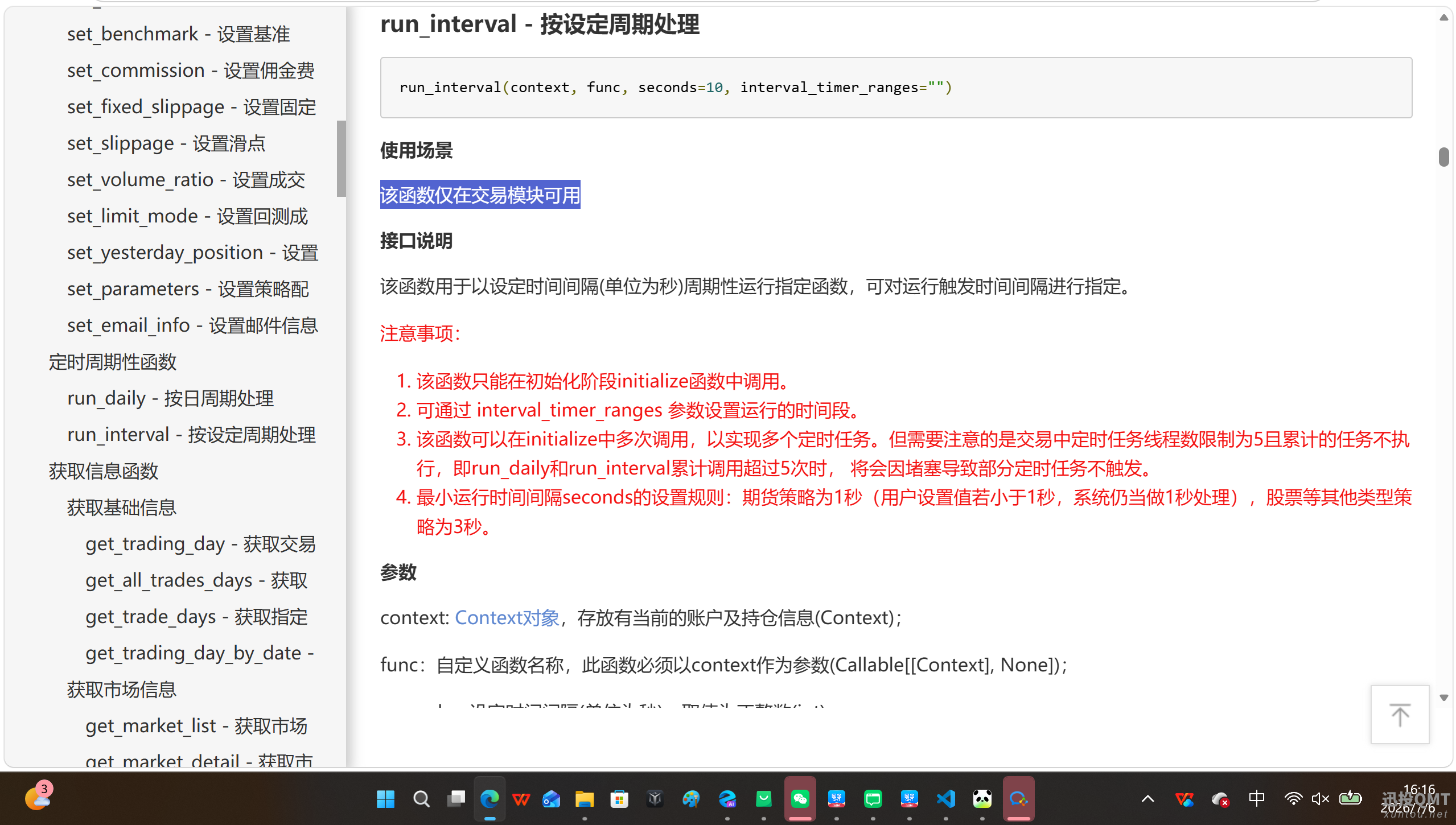Open the Edge AI taskbar icon
Viewport: 1456px width, 825px height.
pyautogui.click(x=727, y=799)
